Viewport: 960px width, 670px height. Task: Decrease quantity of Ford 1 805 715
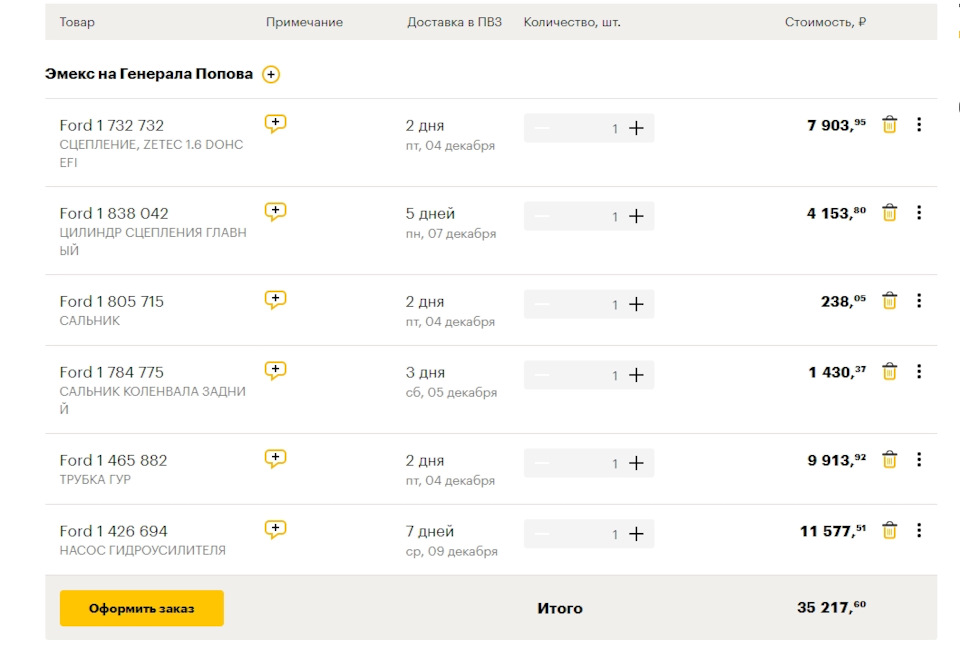542,304
